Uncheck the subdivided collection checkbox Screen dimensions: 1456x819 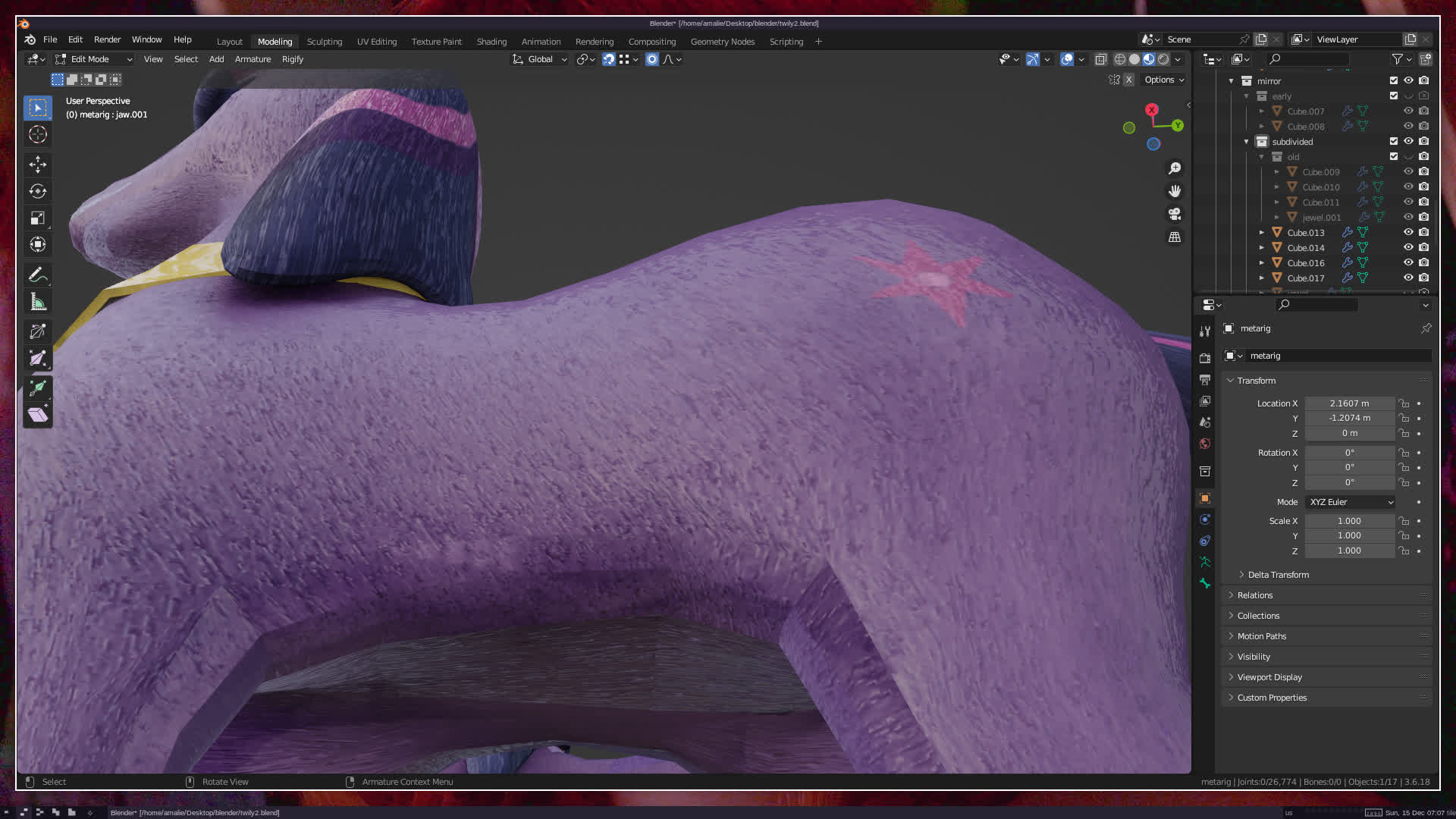tap(1394, 141)
